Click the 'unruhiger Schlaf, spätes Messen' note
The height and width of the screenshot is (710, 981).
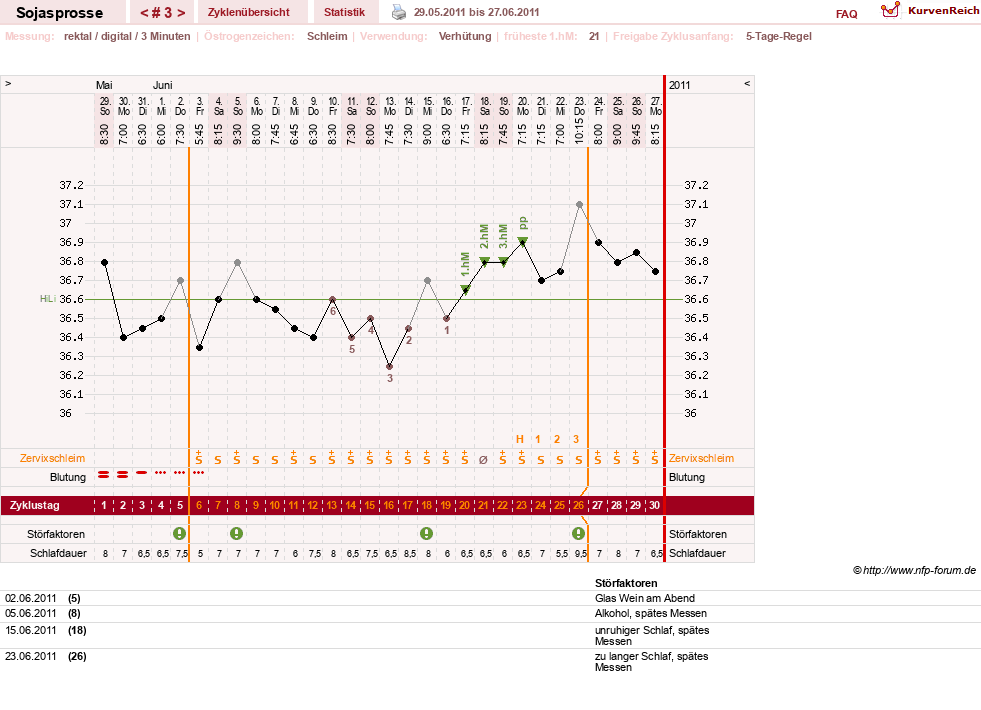652,636
